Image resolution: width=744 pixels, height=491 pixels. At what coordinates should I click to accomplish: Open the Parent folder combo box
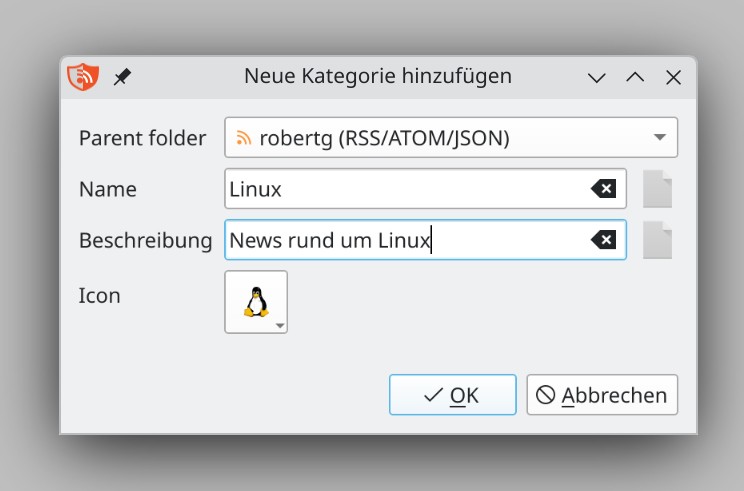pyautogui.click(x=451, y=138)
